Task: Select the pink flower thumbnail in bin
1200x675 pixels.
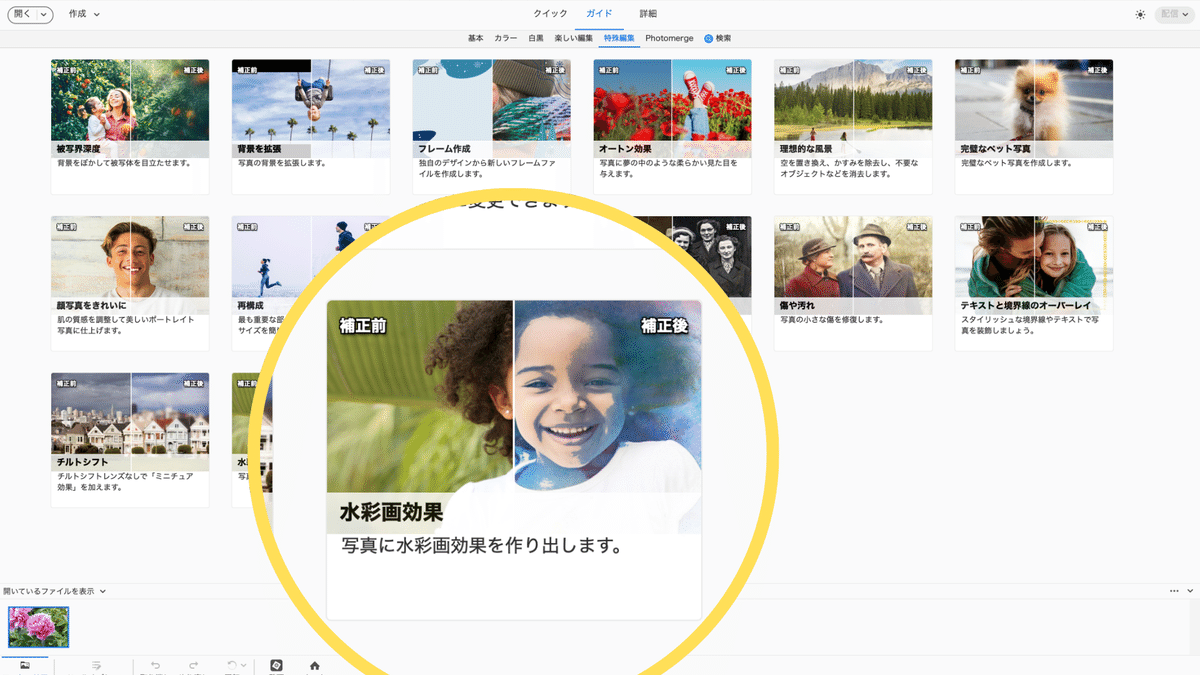Action: tap(39, 627)
